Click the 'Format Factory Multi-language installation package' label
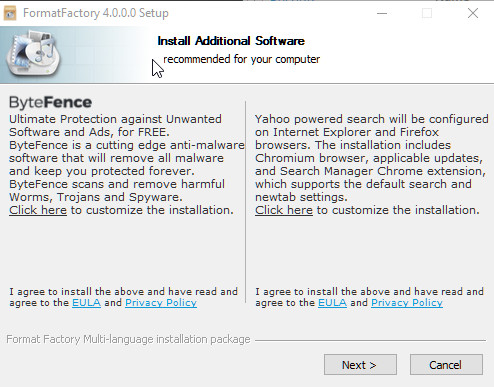The width and height of the screenshot is (494, 387). 128,339
